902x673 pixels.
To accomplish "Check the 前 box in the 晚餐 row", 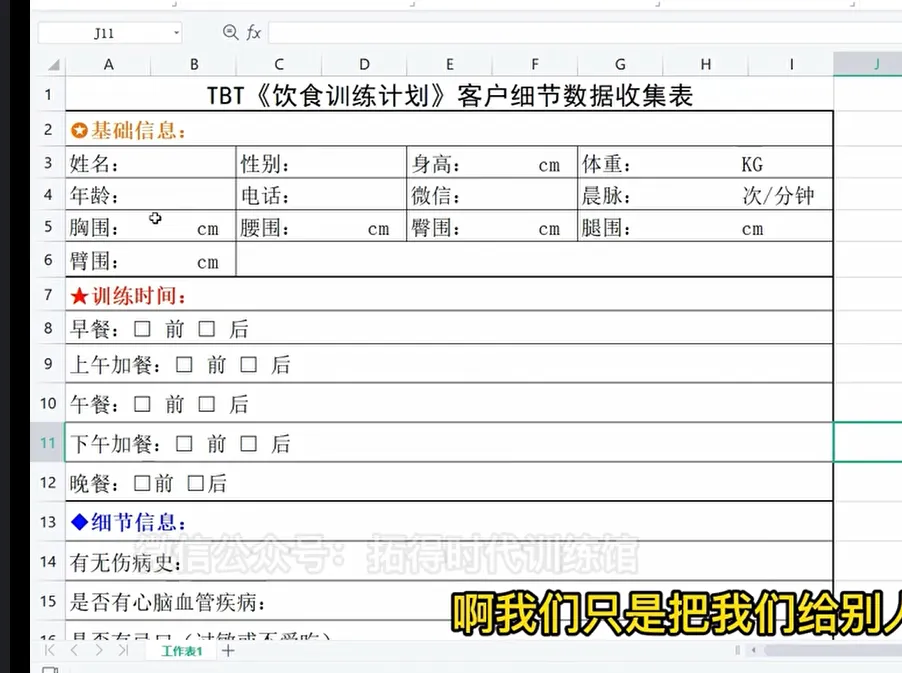I will coord(143,483).
